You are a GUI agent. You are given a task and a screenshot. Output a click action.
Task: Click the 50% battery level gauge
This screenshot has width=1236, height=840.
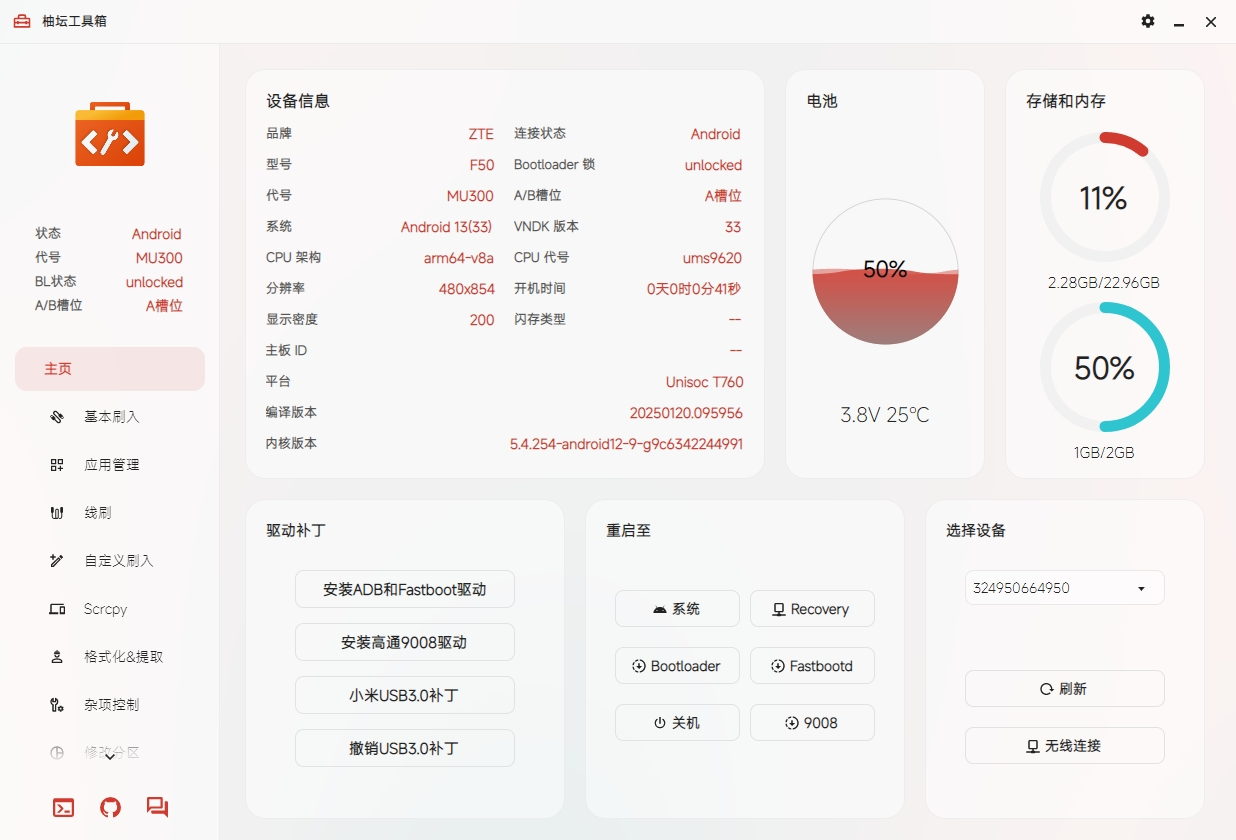tap(885, 272)
